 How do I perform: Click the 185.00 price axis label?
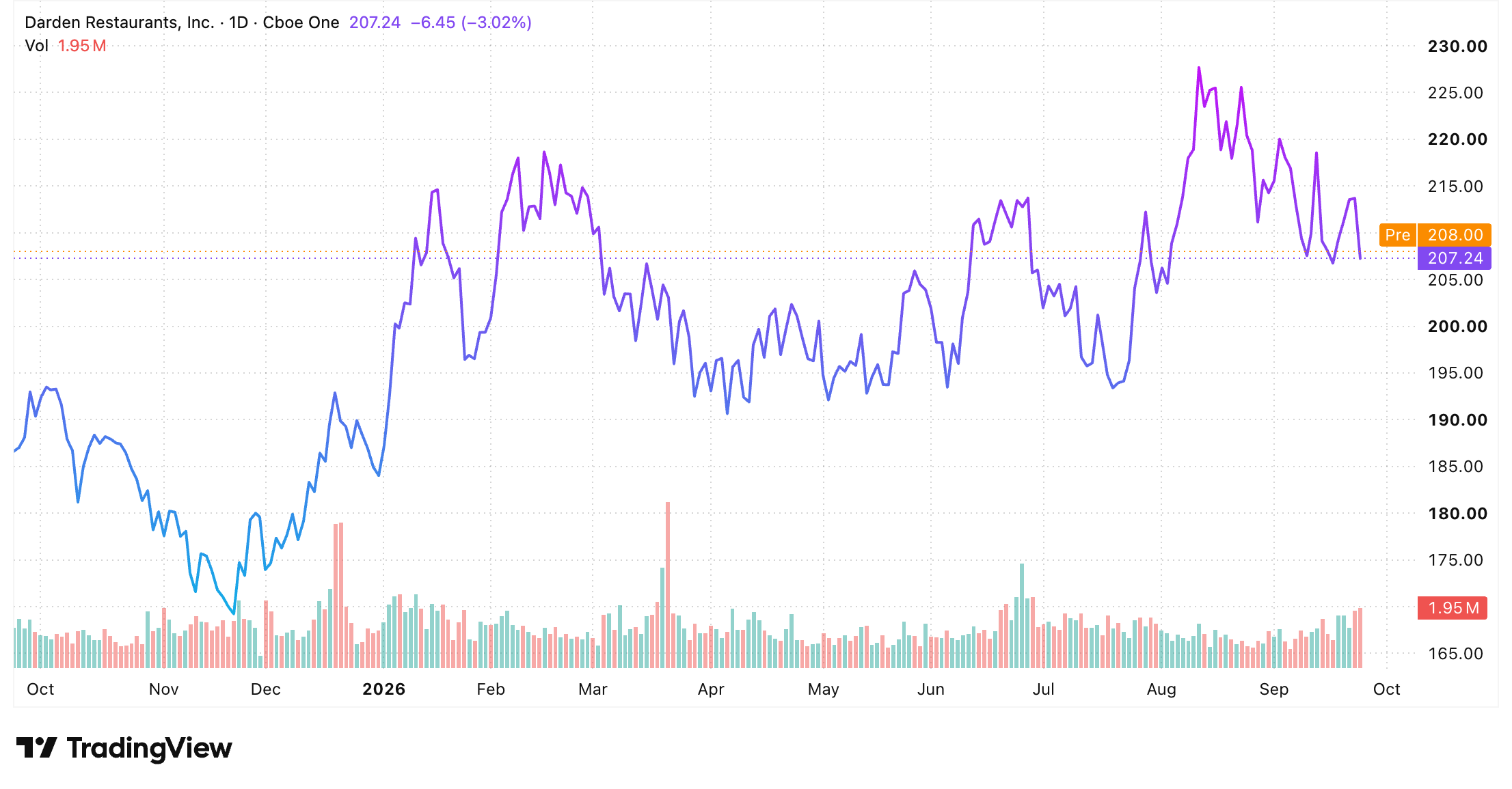pos(1455,467)
